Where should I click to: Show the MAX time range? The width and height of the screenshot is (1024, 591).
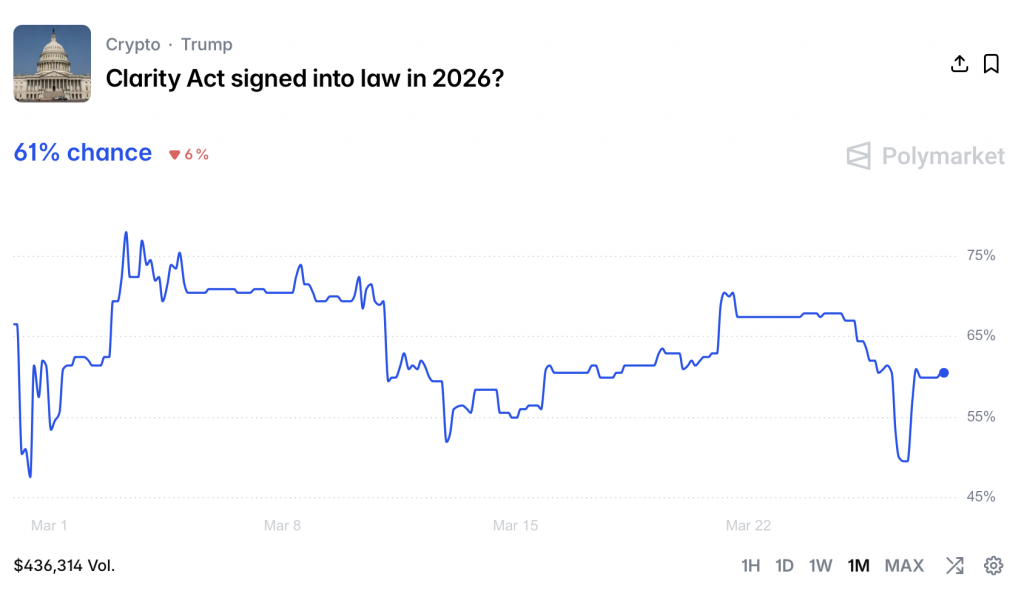click(904, 566)
